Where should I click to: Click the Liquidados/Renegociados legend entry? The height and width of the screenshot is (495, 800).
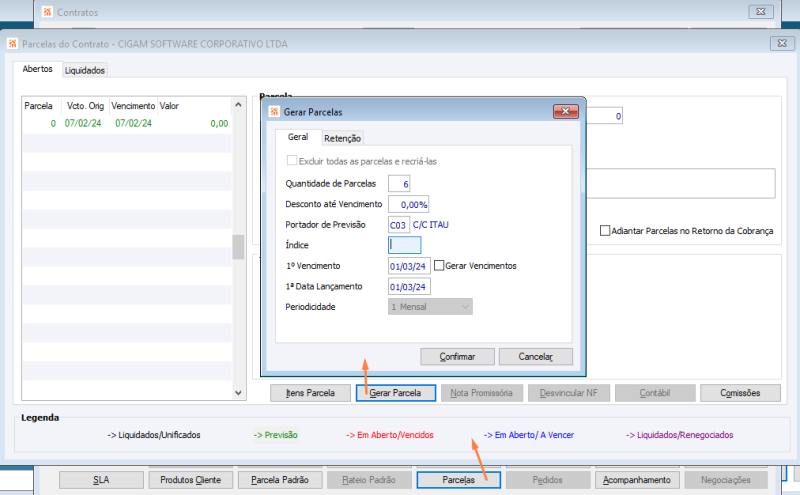pos(680,435)
